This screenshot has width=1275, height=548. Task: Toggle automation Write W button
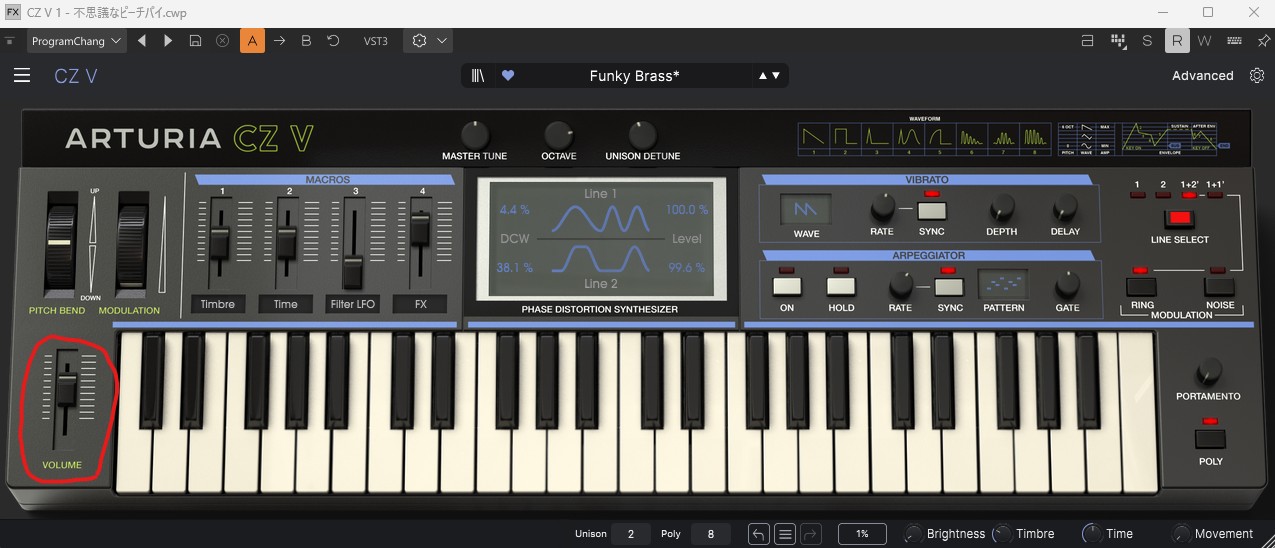(1204, 41)
